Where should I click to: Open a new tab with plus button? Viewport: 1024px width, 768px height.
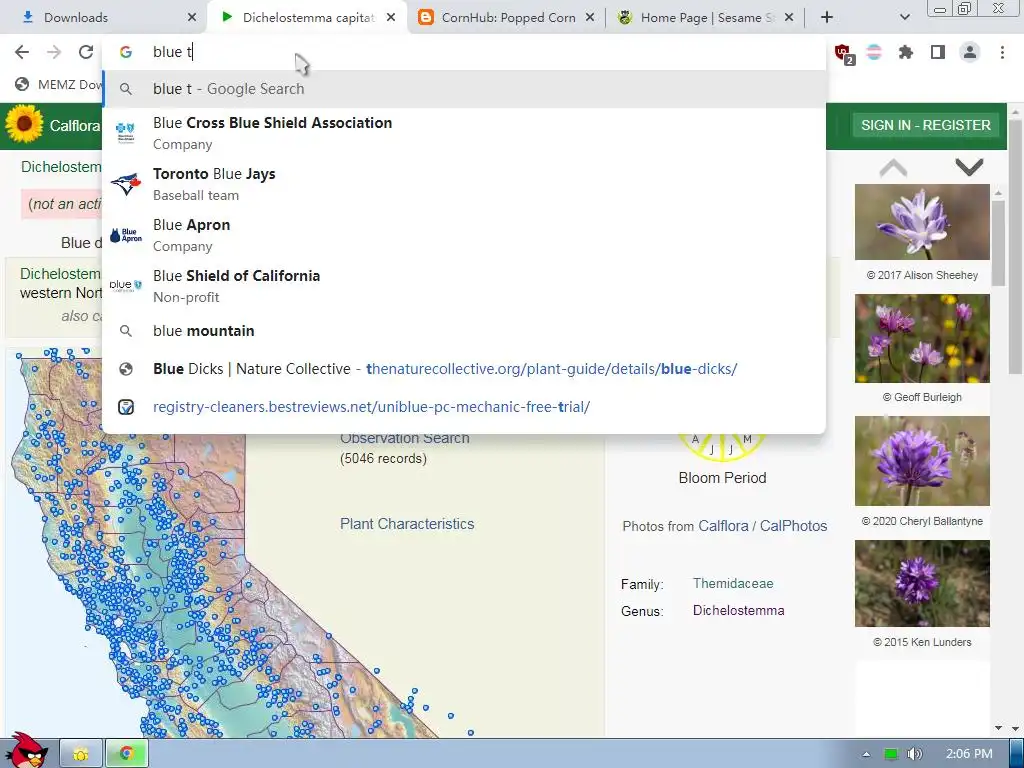coord(827,18)
